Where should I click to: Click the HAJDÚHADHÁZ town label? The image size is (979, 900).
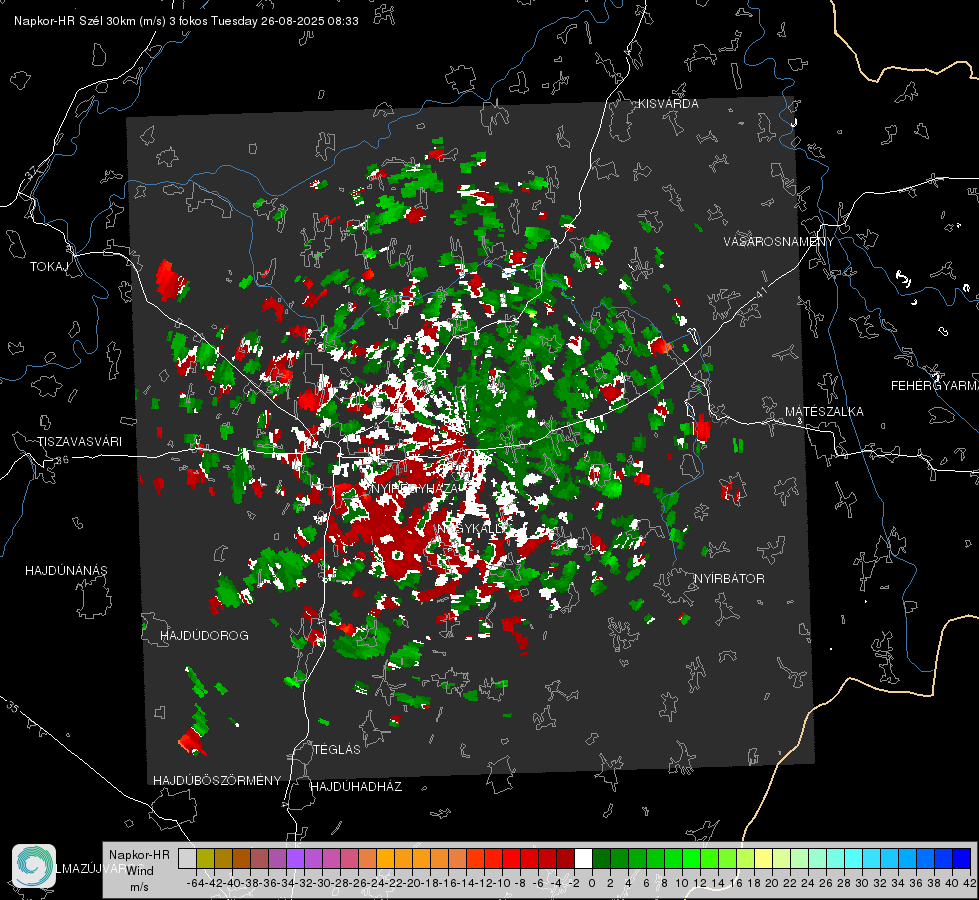356,787
